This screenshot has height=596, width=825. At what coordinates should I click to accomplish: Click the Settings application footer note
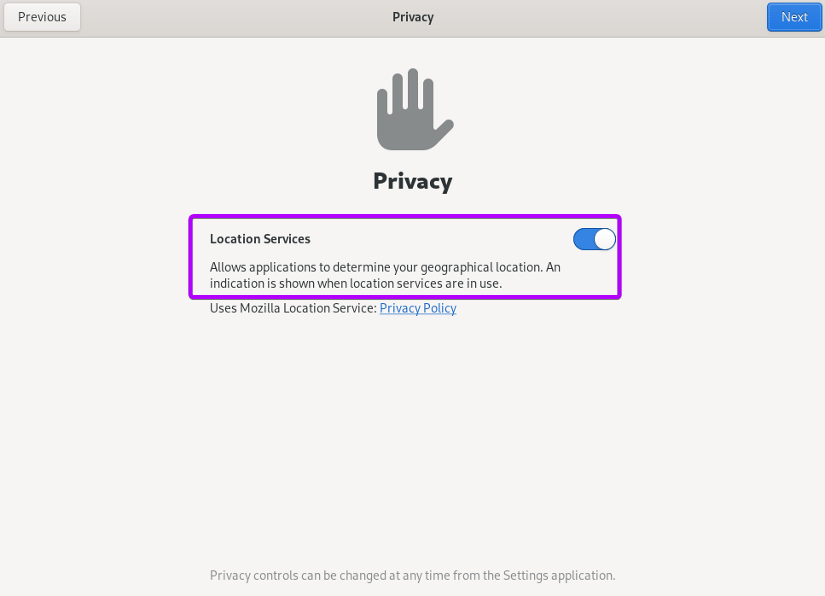412,575
